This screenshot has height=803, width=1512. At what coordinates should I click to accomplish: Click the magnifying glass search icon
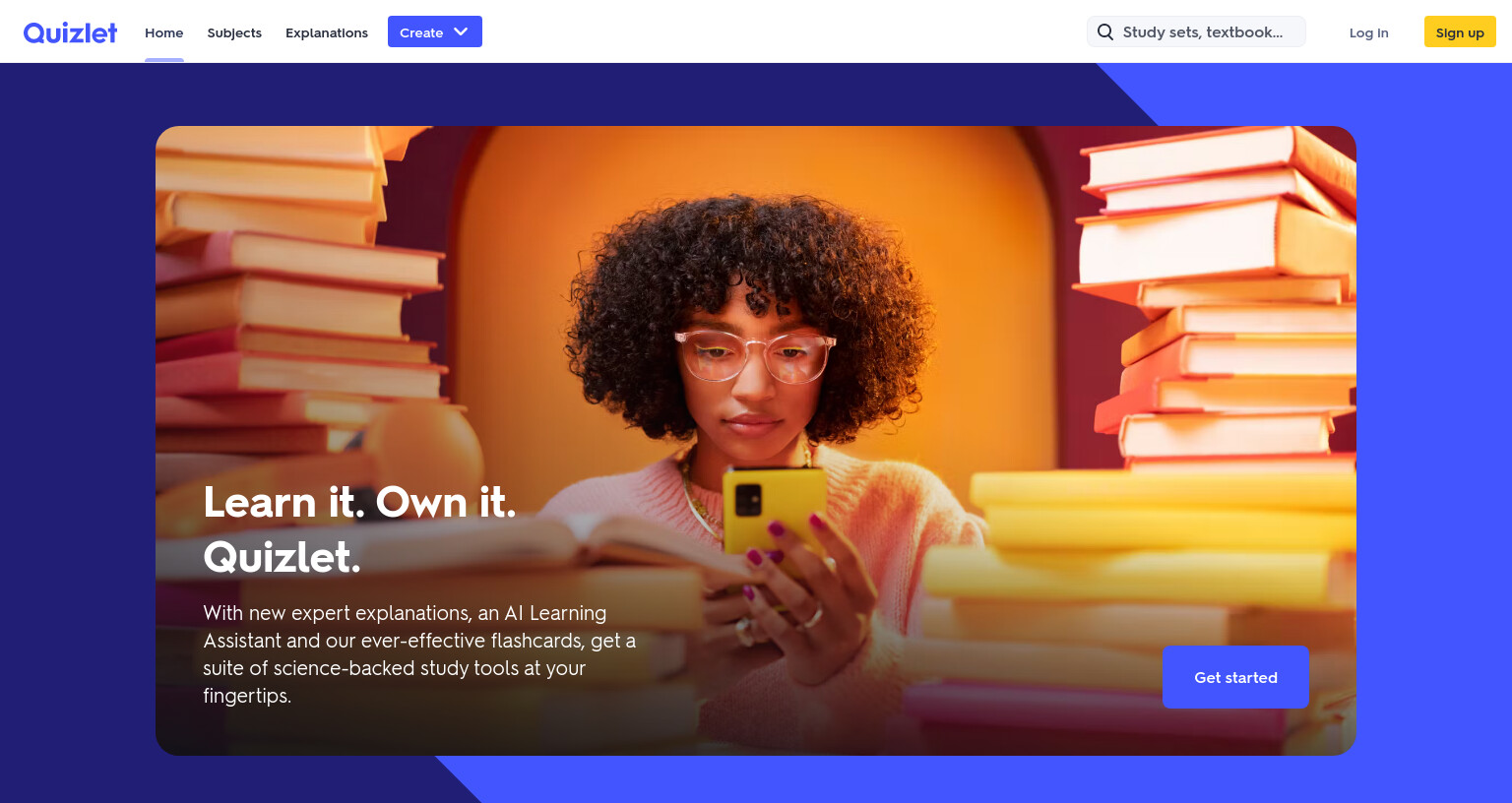[x=1105, y=31]
